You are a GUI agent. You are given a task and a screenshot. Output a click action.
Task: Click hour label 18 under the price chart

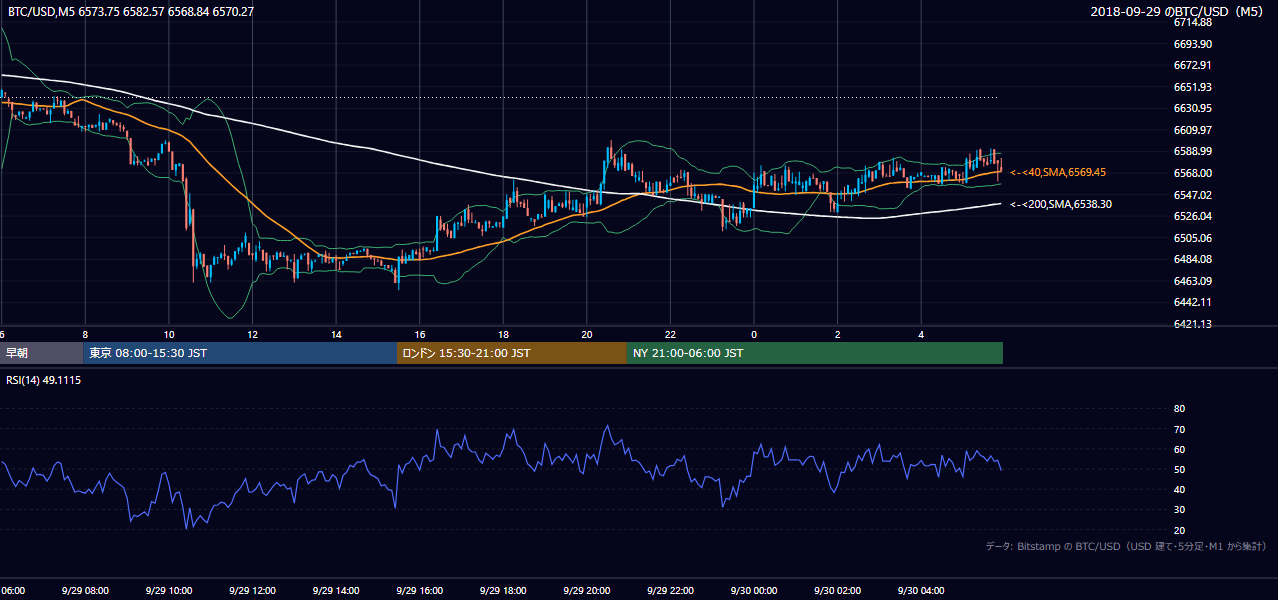click(503, 335)
